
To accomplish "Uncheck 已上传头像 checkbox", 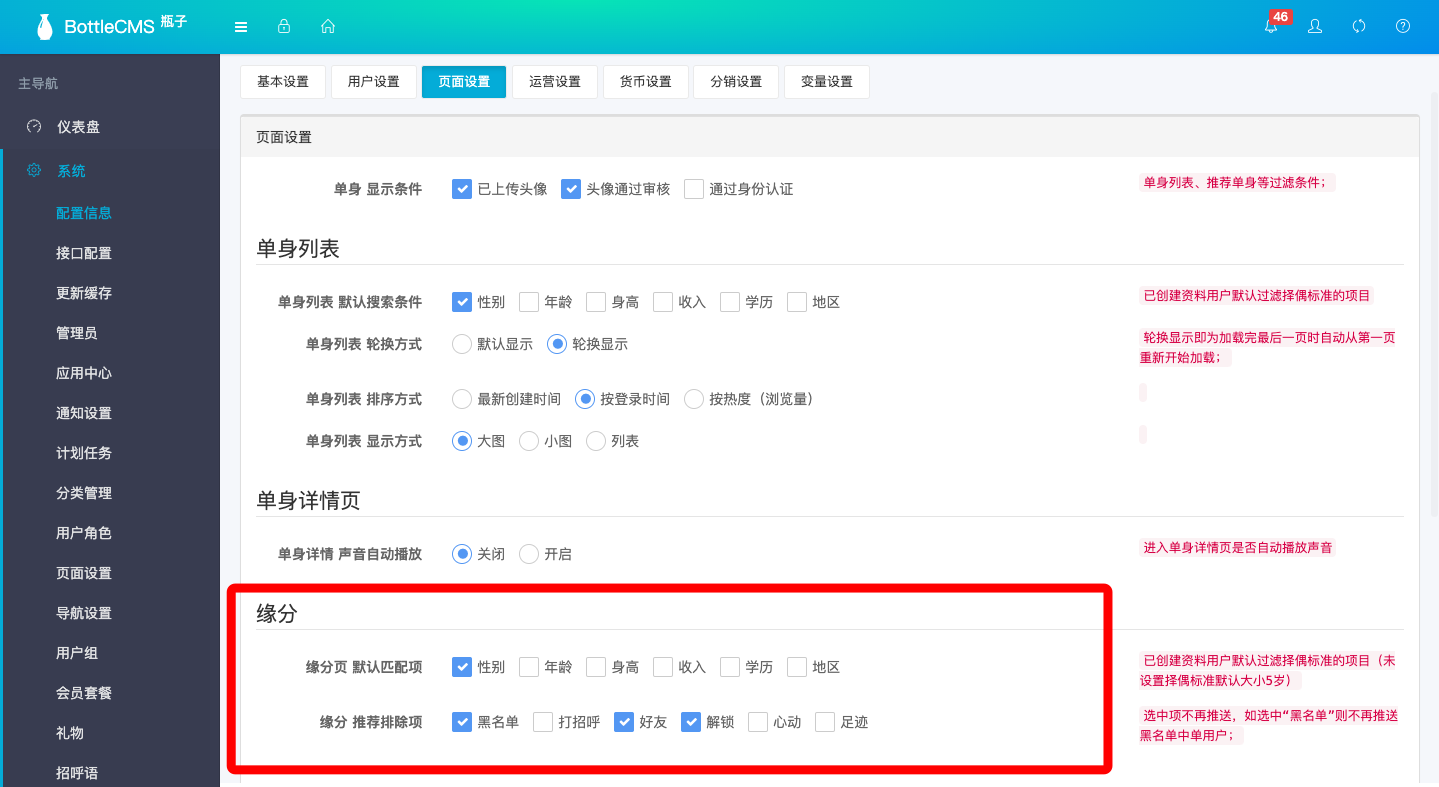I will point(462,189).
